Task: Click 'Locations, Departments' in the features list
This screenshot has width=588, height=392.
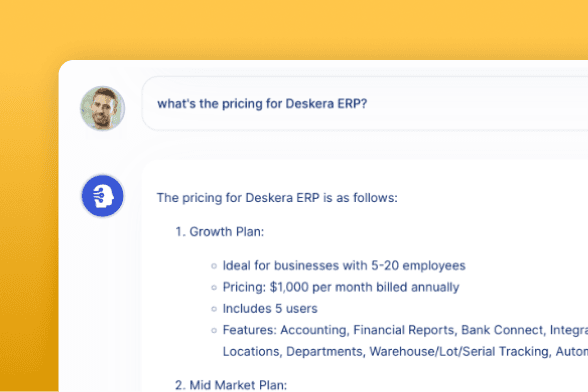Action: (x=293, y=351)
